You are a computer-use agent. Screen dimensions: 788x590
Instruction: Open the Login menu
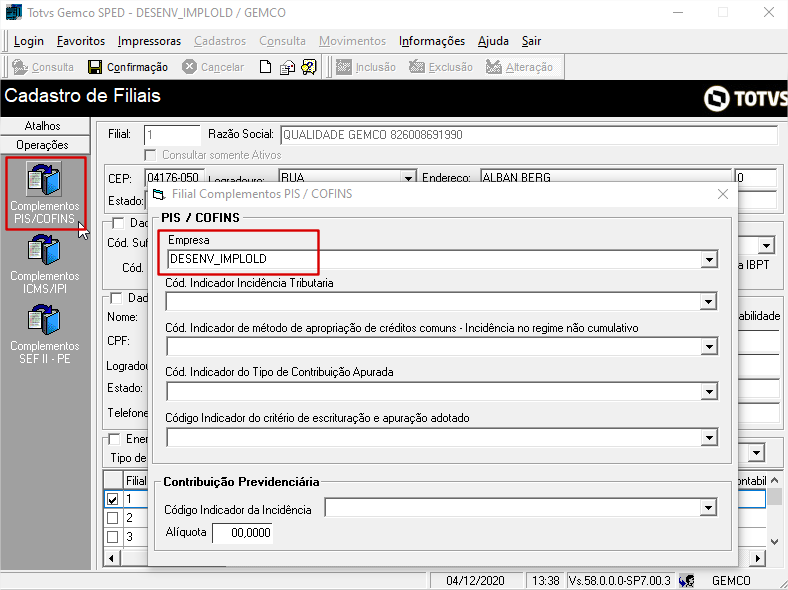pyautogui.click(x=29, y=41)
